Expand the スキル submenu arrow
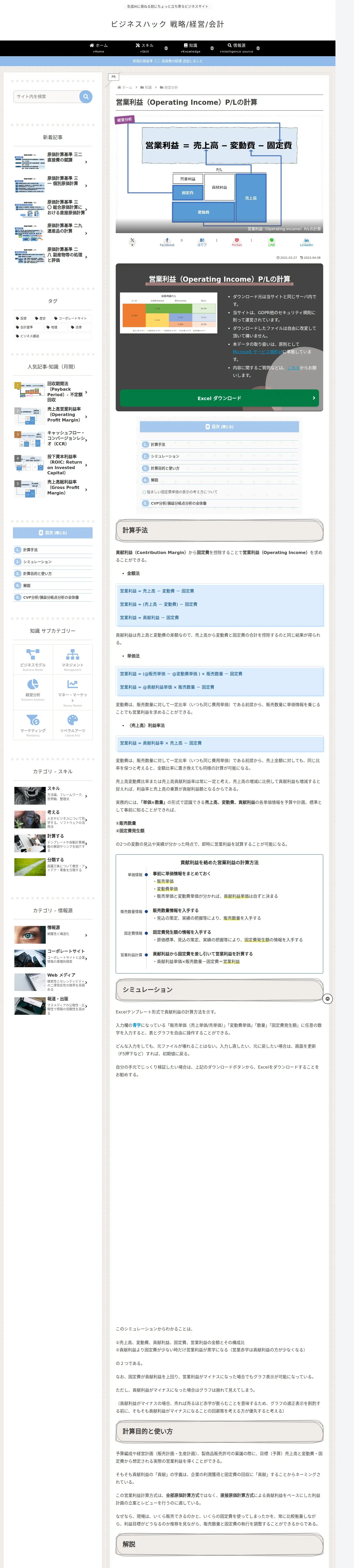Screen dimensions: 354x1568 click(166, 48)
